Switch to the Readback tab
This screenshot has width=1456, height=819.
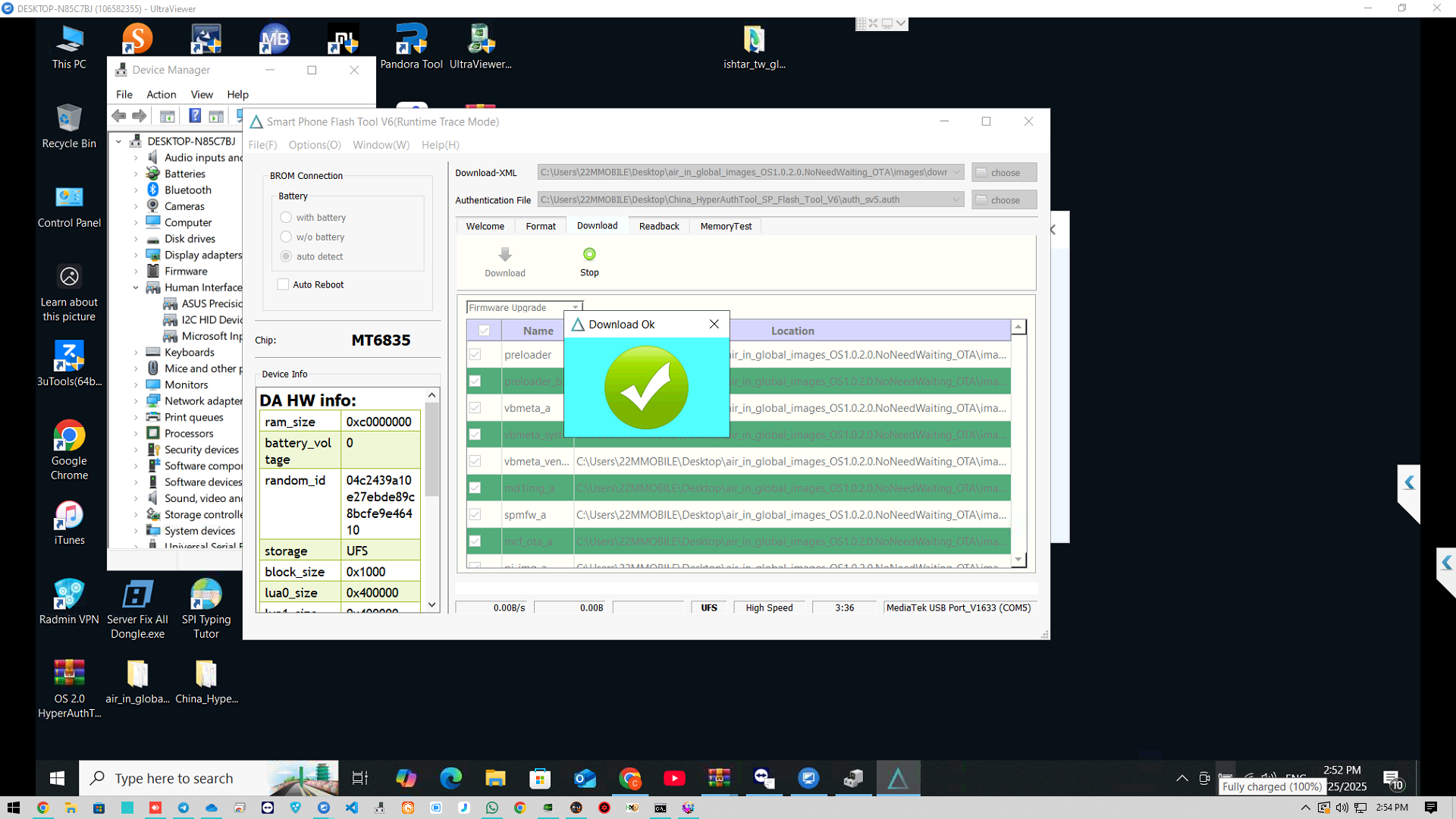click(658, 226)
